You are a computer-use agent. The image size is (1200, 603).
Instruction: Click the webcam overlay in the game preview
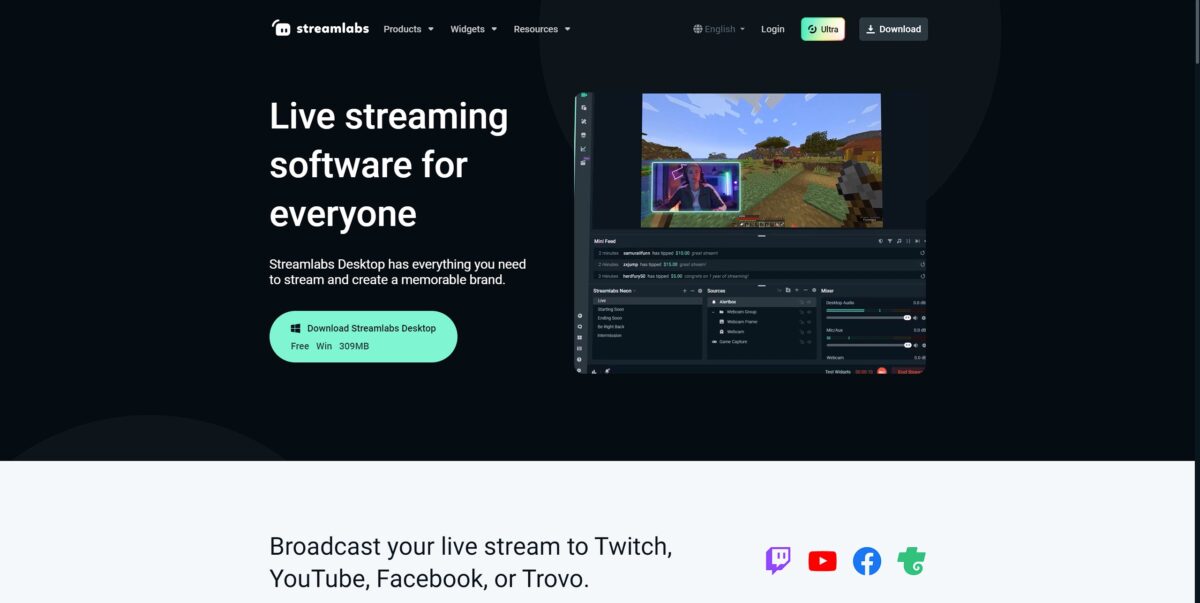[x=696, y=187]
